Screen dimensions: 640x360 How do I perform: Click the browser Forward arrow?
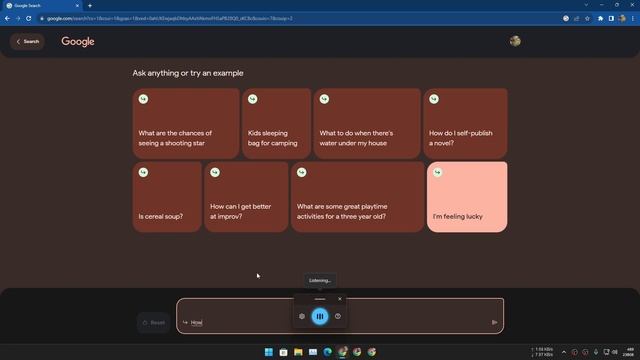pyautogui.click(x=18, y=18)
